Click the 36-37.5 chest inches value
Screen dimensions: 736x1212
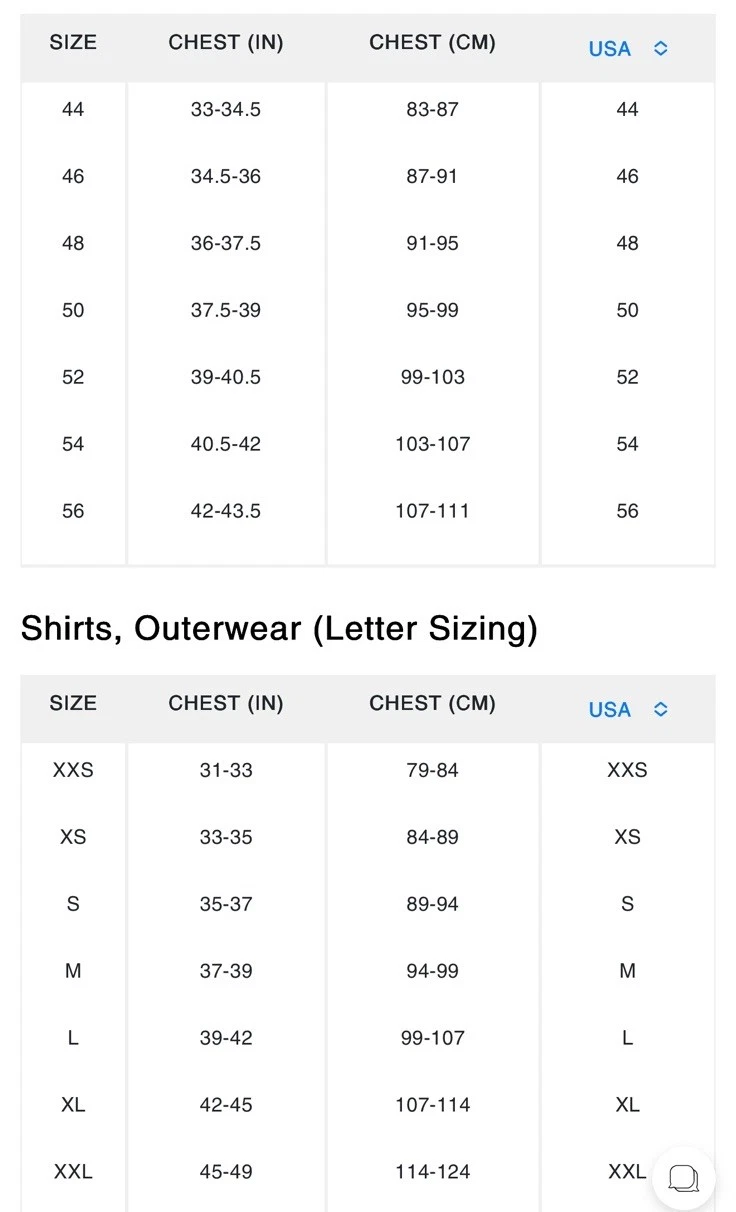click(x=226, y=243)
